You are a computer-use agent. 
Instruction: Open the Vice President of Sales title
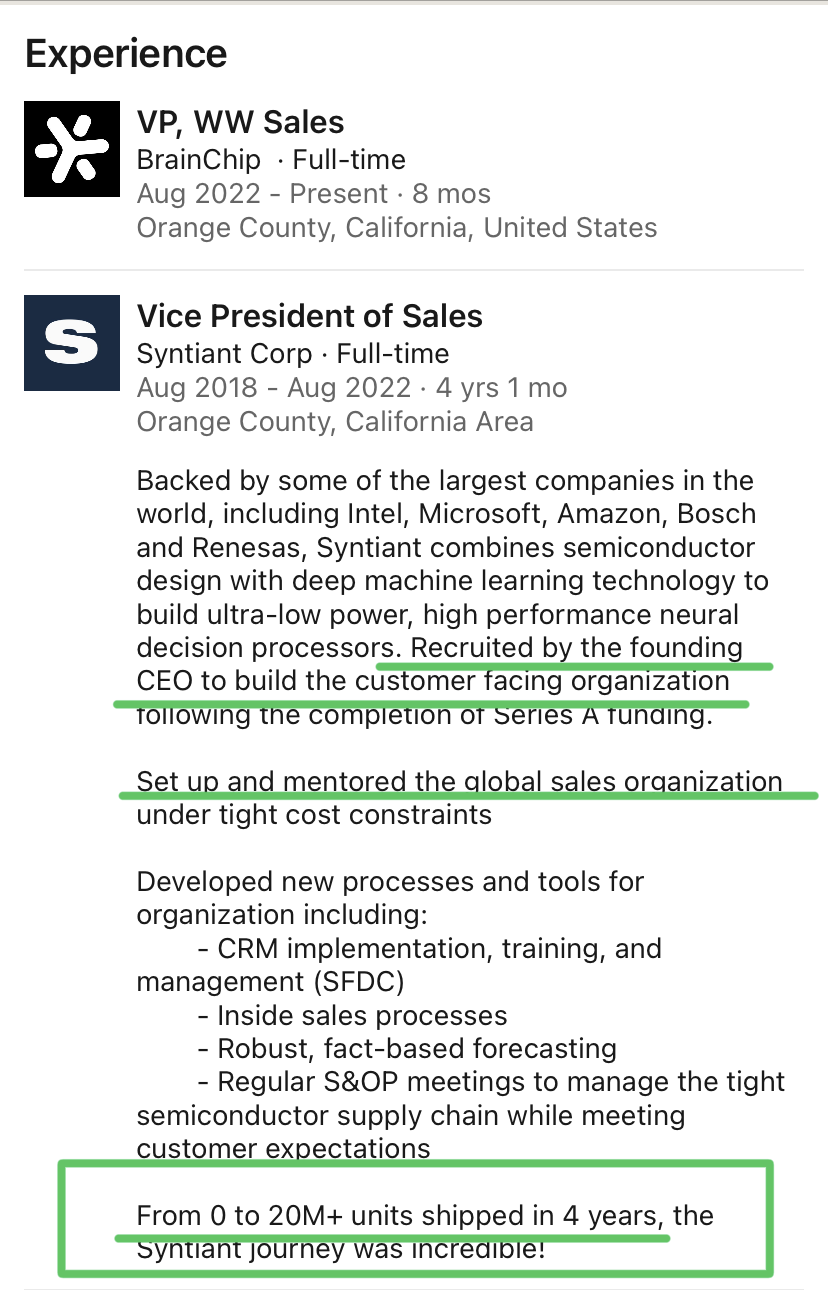309,317
